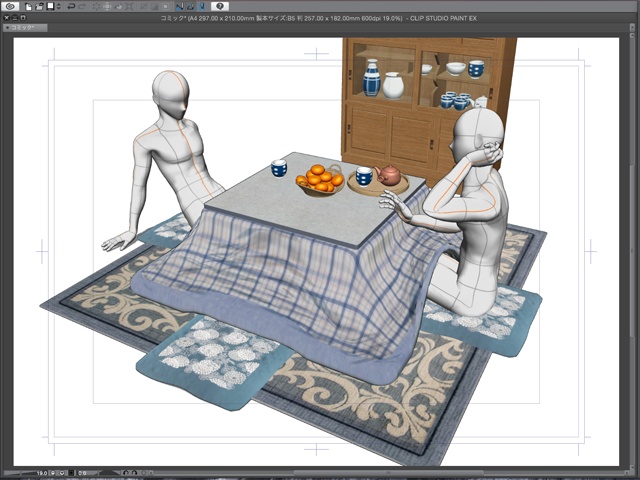The image size is (640, 480).
Task: Click the rotation slider in status bar
Action: pos(108,473)
